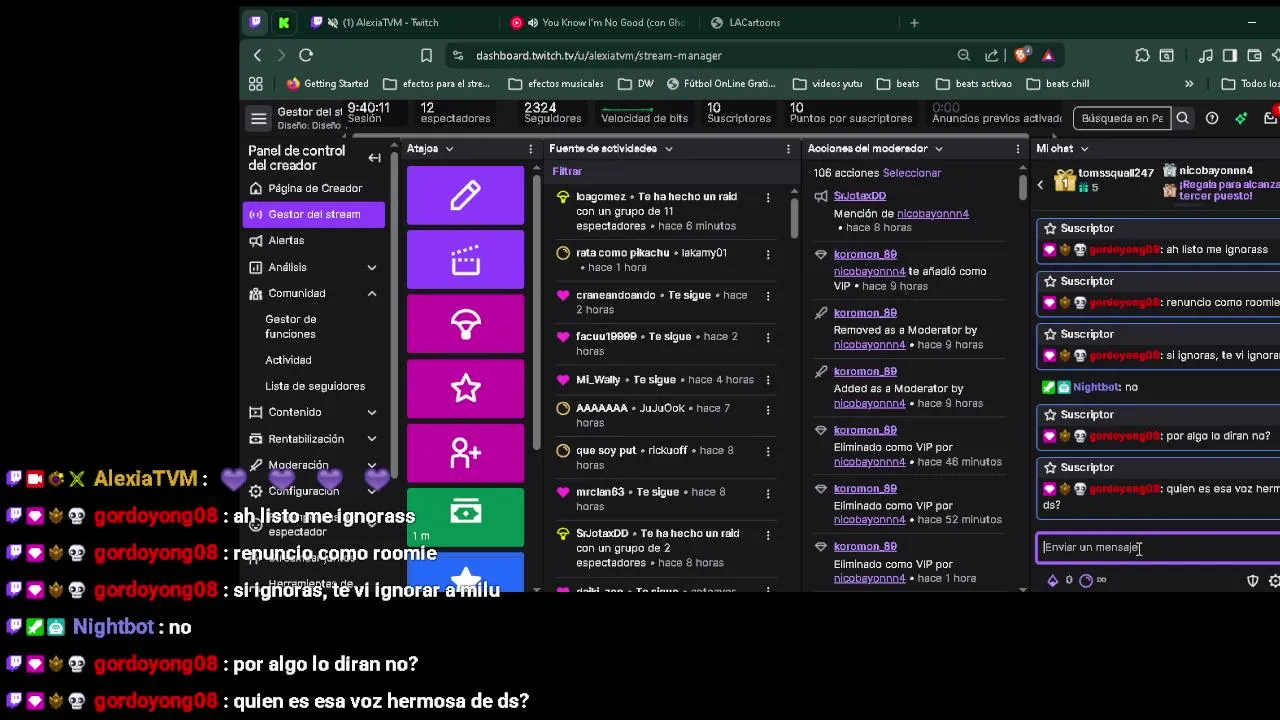1280x720 pixels.
Task: Open the browser apps grid icon
Action: (256, 84)
